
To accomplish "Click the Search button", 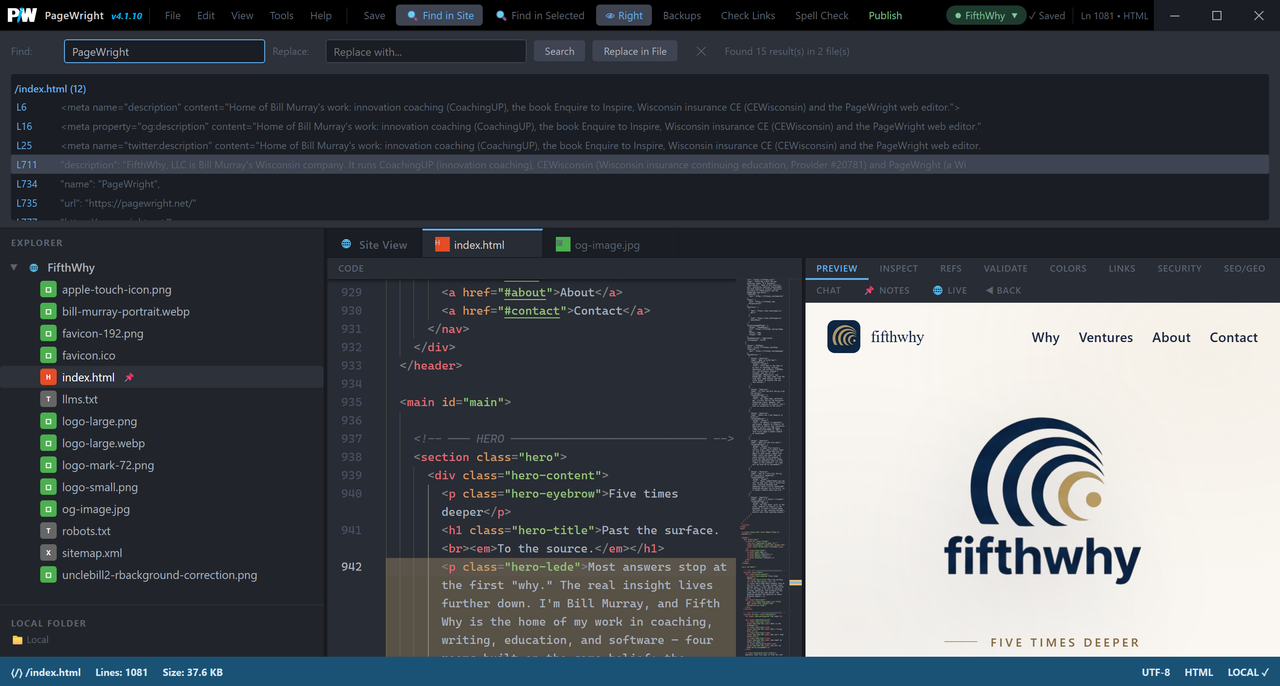I will 560,51.
